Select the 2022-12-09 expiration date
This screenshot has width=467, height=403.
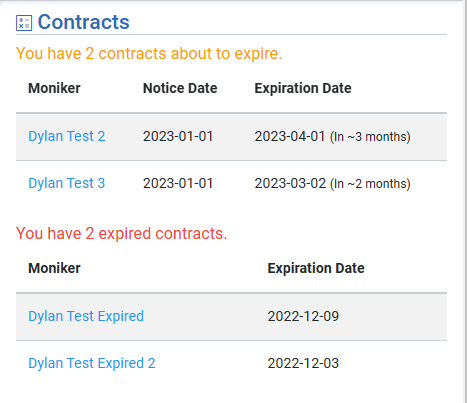303,316
